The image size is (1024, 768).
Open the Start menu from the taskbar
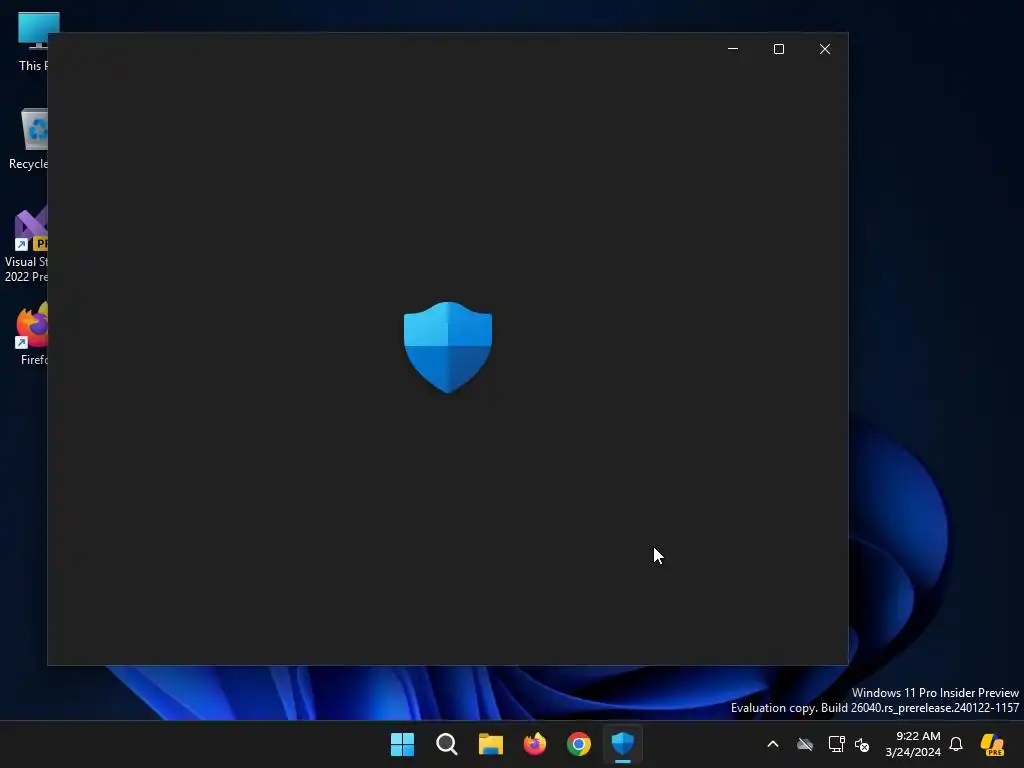click(x=402, y=744)
